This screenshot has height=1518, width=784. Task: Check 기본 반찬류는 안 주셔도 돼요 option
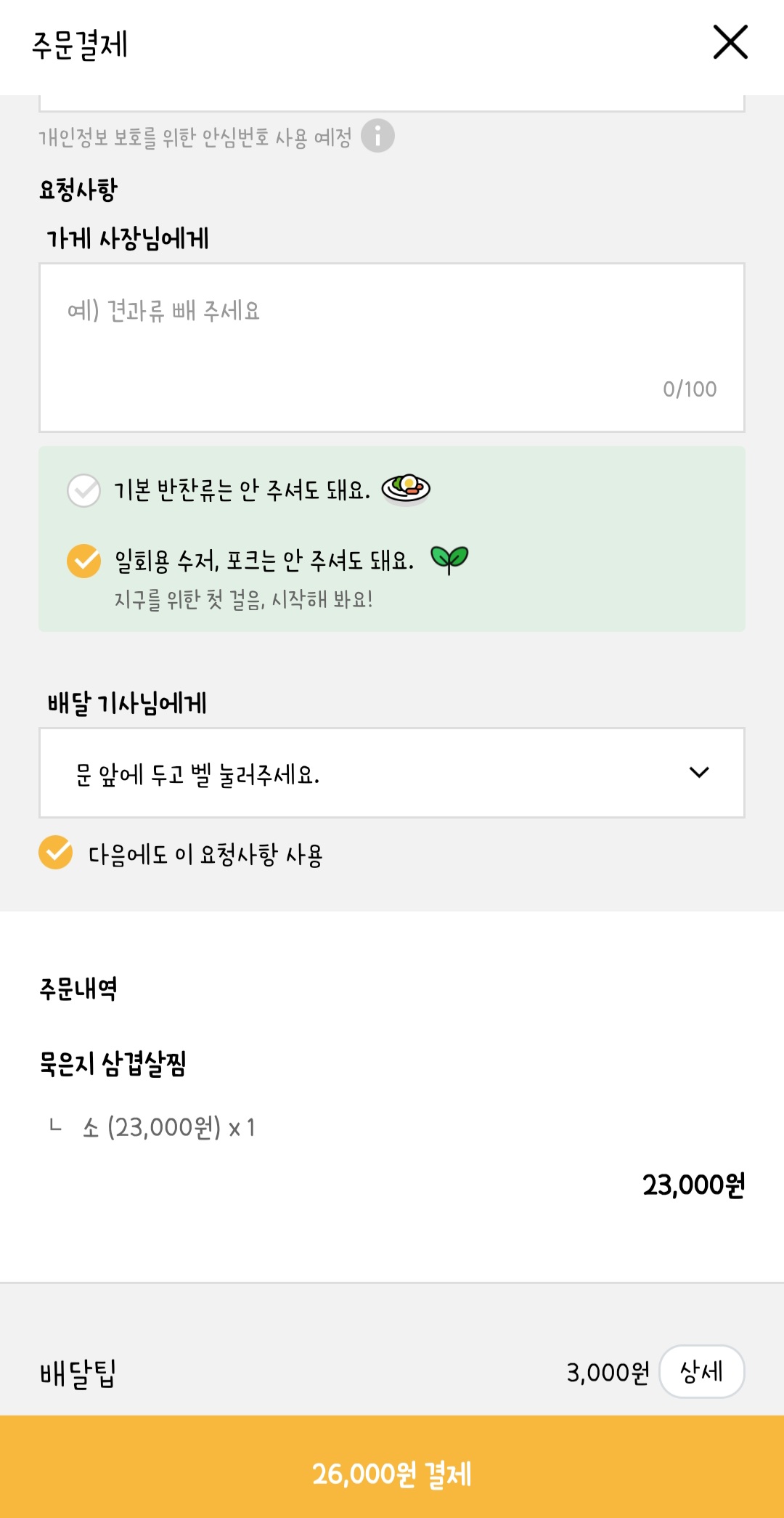pos(84,490)
